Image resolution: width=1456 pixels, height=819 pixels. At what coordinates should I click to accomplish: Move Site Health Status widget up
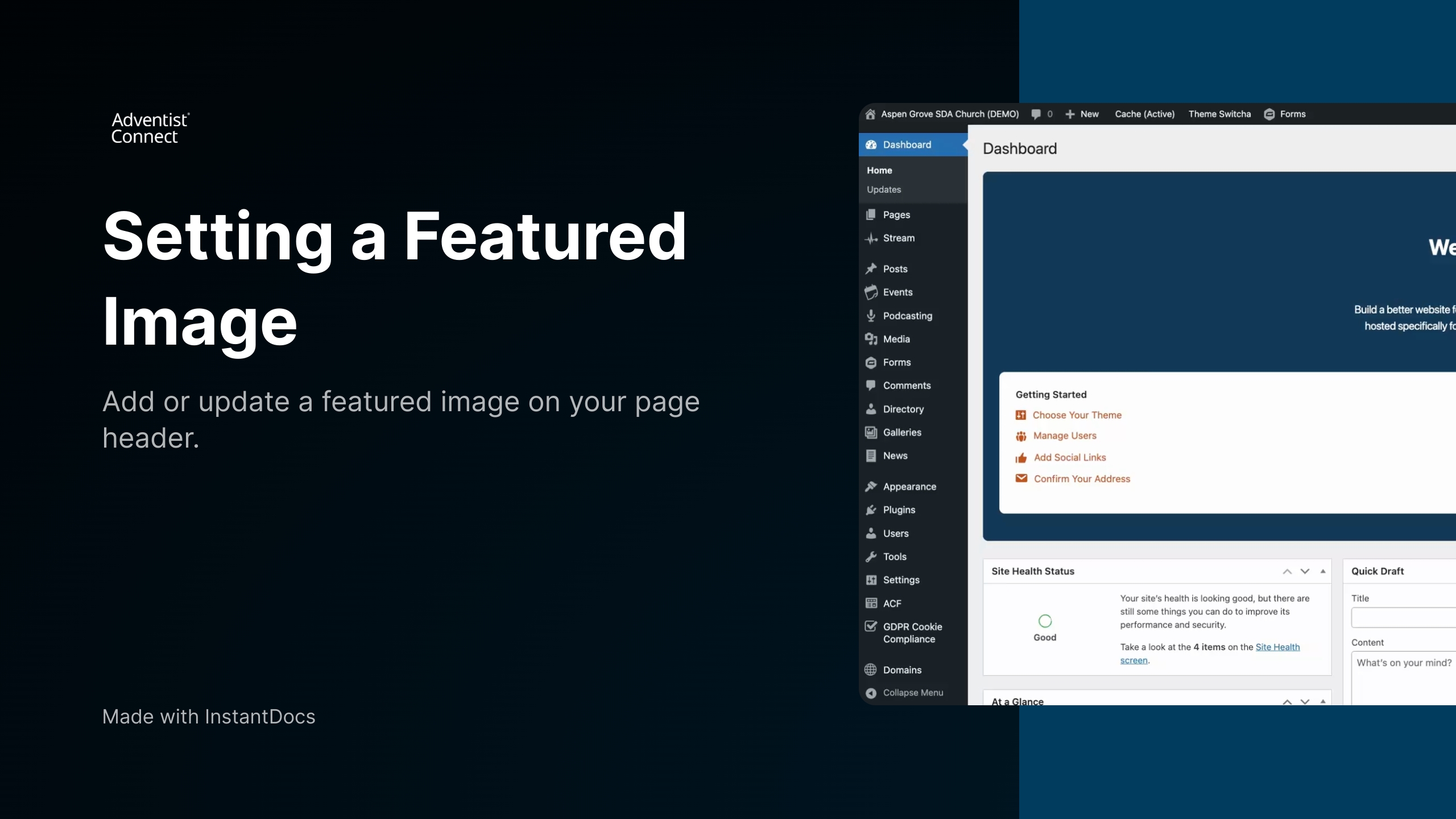point(1287,572)
